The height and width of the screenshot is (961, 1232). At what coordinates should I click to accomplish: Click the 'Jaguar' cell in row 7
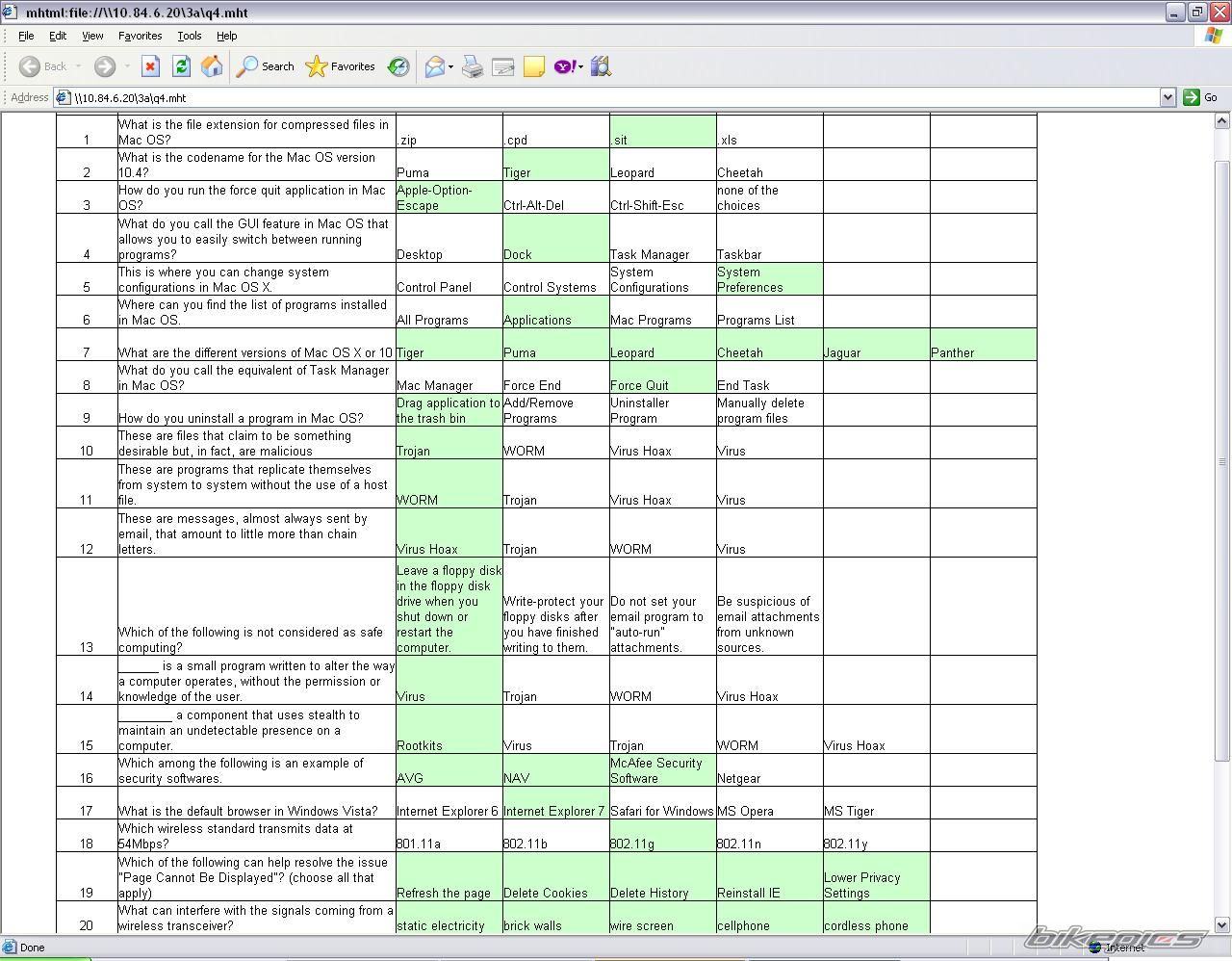pyautogui.click(x=876, y=345)
